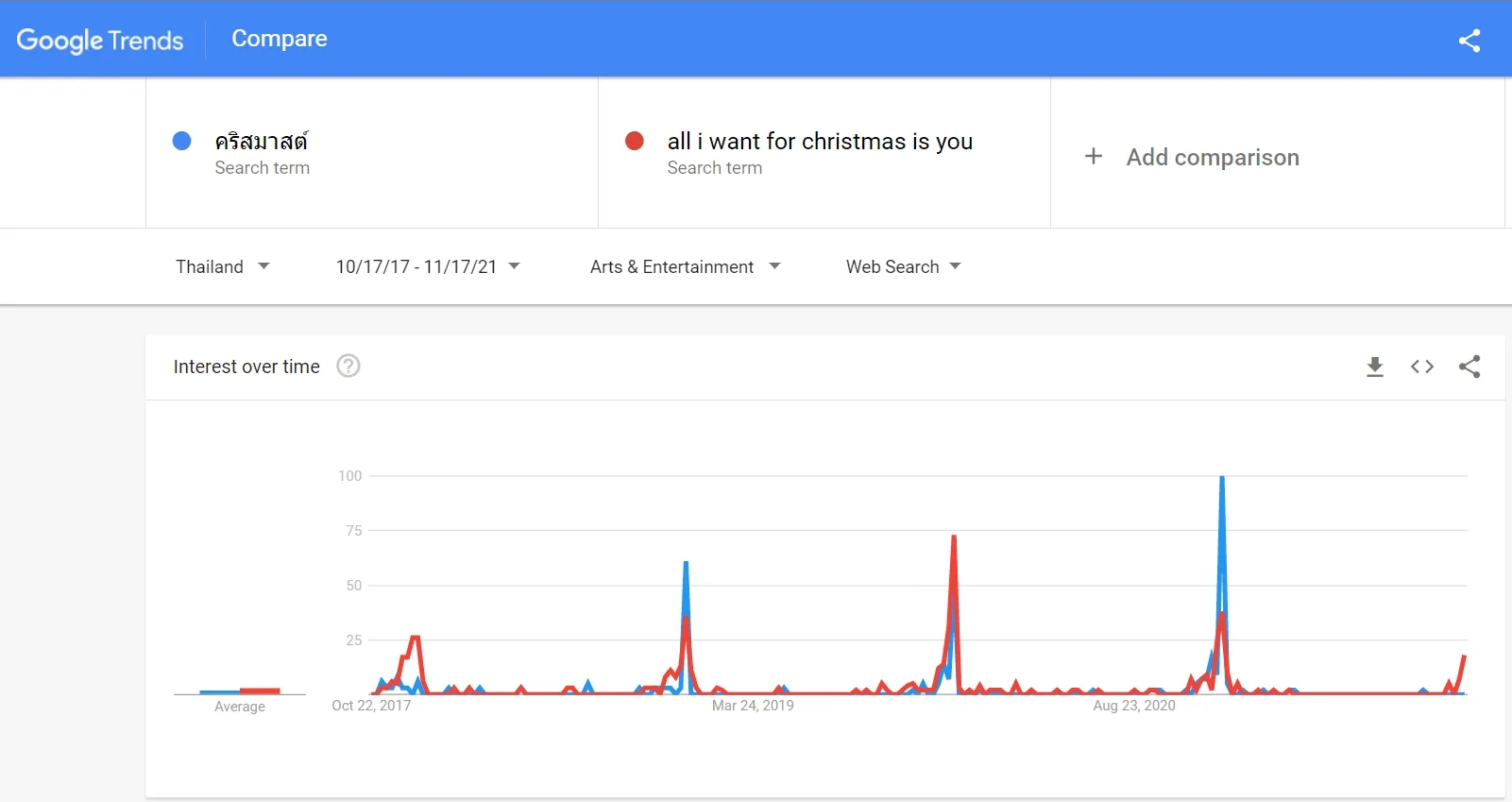Click the Oct 22, 2017 axis label
This screenshot has height=802, width=1512.
click(371, 706)
